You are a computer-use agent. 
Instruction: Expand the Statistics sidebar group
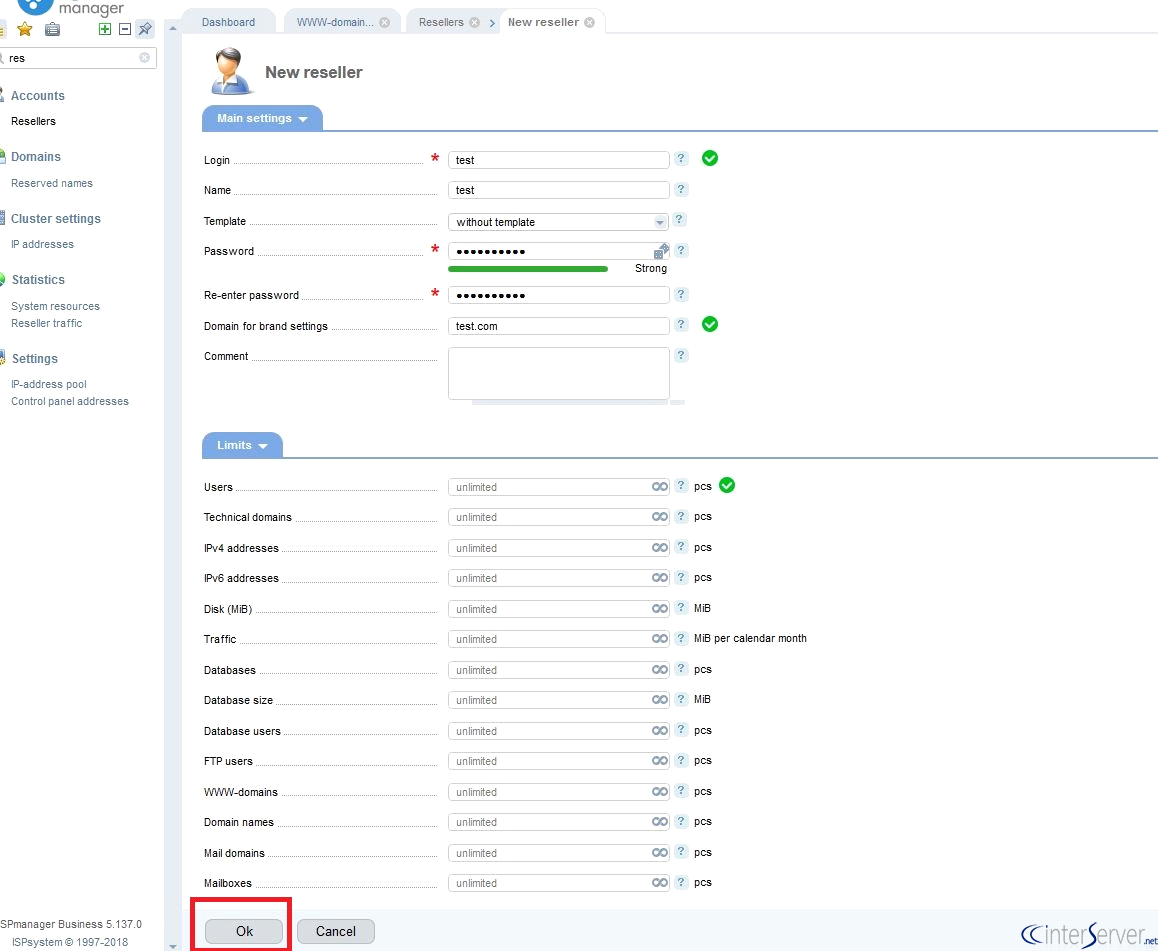pyautogui.click(x=38, y=280)
